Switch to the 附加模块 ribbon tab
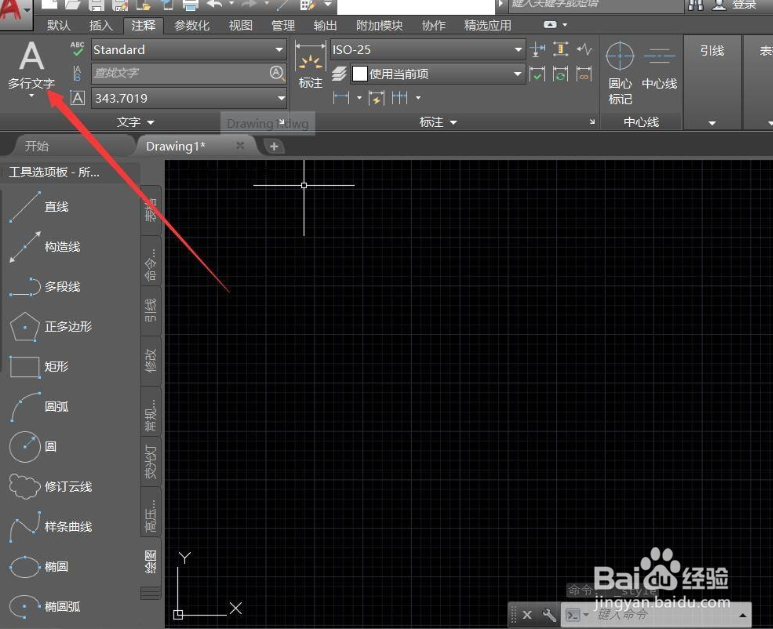 [380, 25]
